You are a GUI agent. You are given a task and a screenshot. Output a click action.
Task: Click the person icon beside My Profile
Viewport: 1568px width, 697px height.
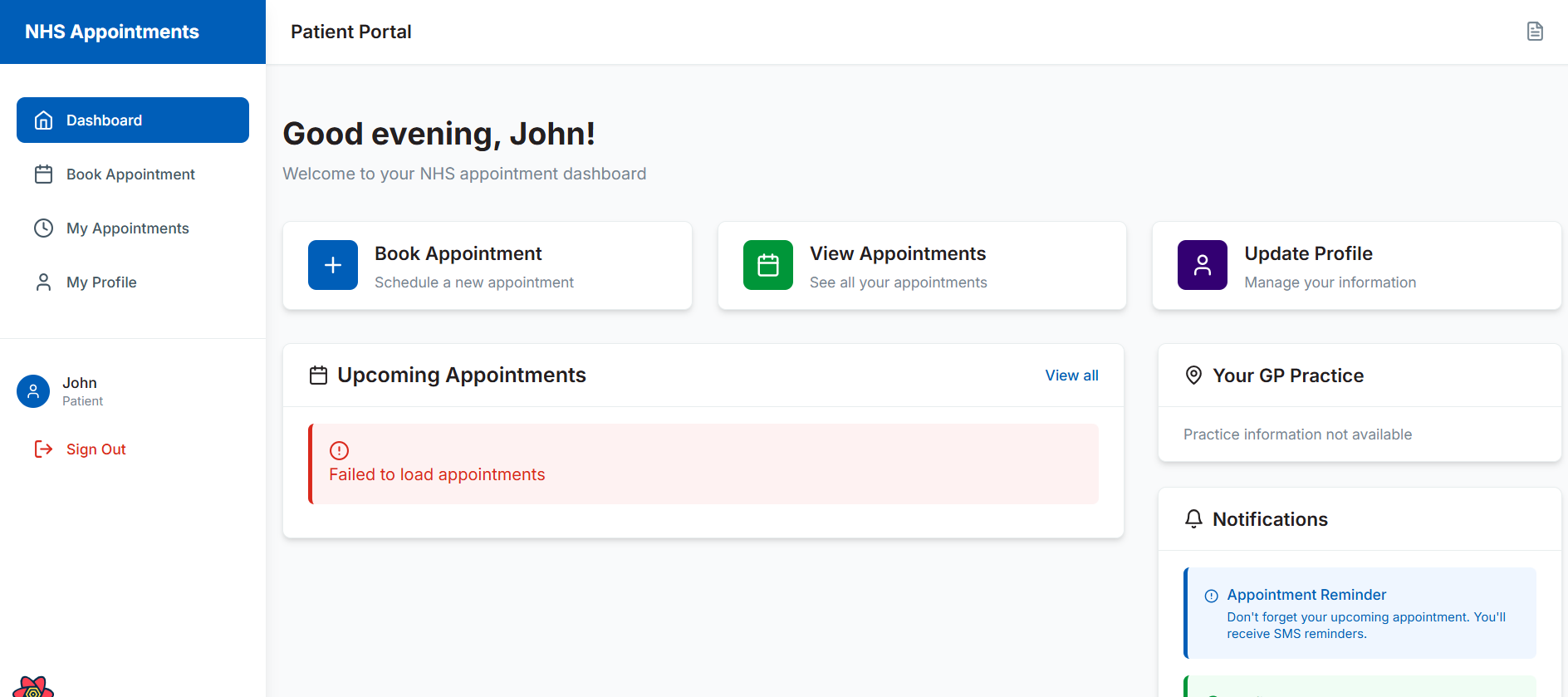pos(44,282)
